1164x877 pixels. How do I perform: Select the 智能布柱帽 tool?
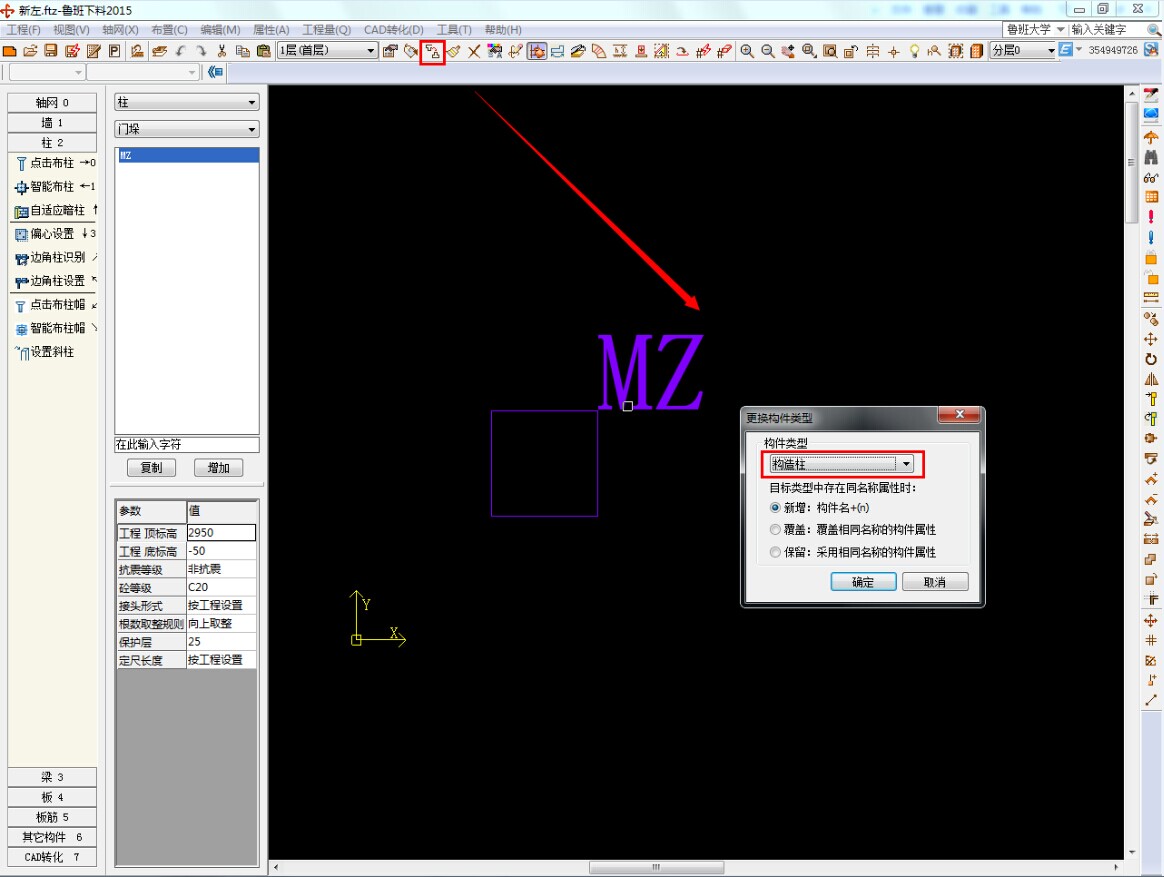pos(53,328)
